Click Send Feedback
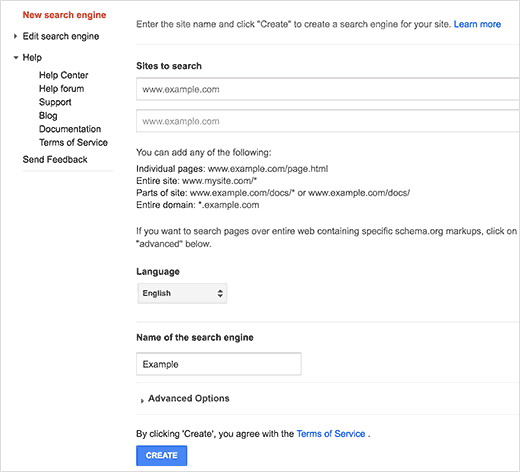Viewport: 520px width, 472px height. coord(55,159)
